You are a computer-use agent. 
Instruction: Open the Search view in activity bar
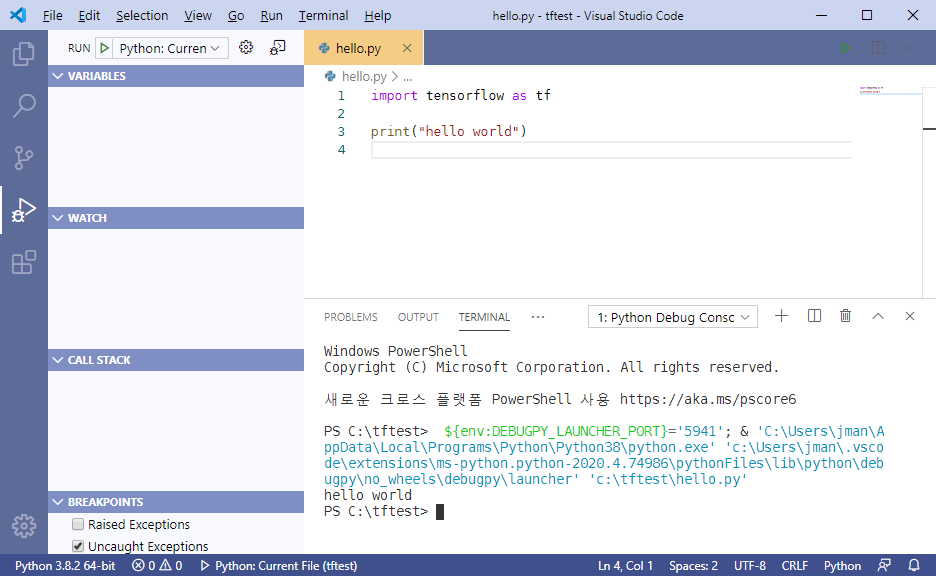(24, 106)
